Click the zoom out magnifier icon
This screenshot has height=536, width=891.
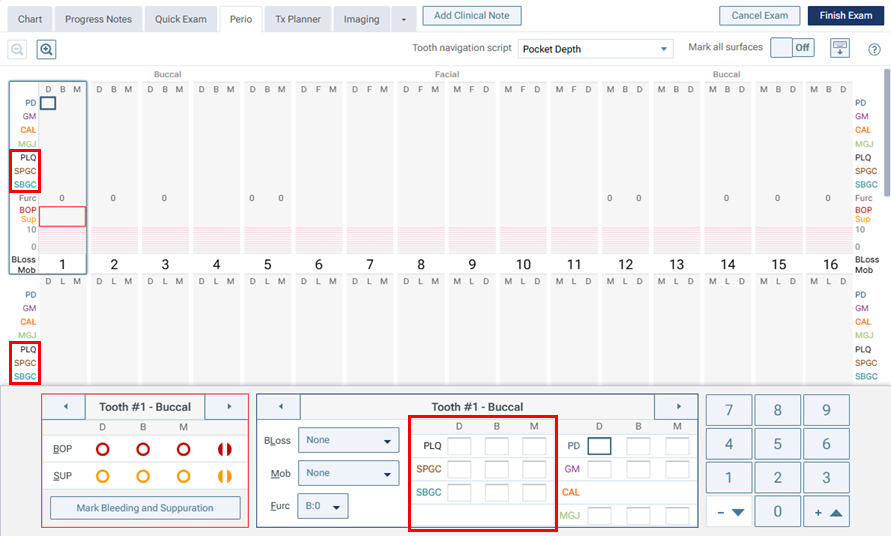click(x=17, y=49)
